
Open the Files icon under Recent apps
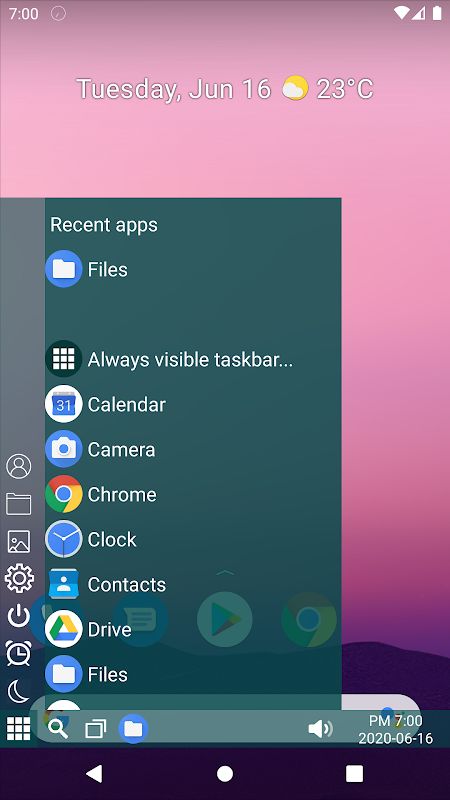point(64,269)
